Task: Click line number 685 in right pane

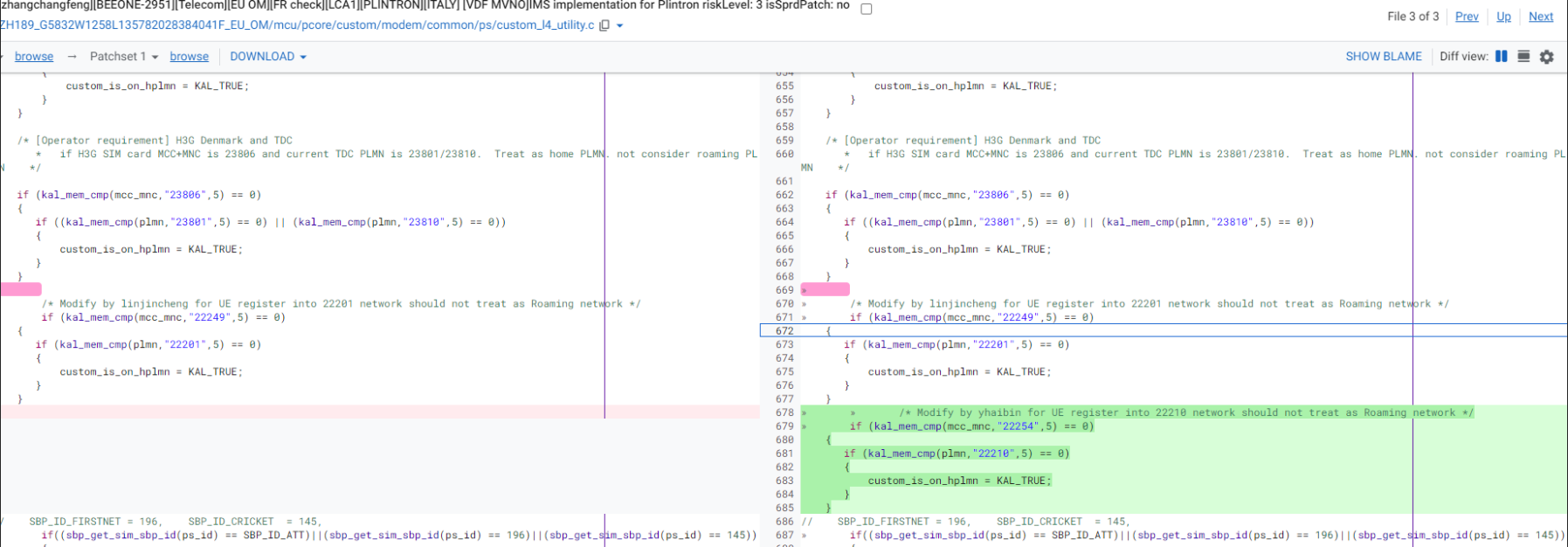Action: 784,508
